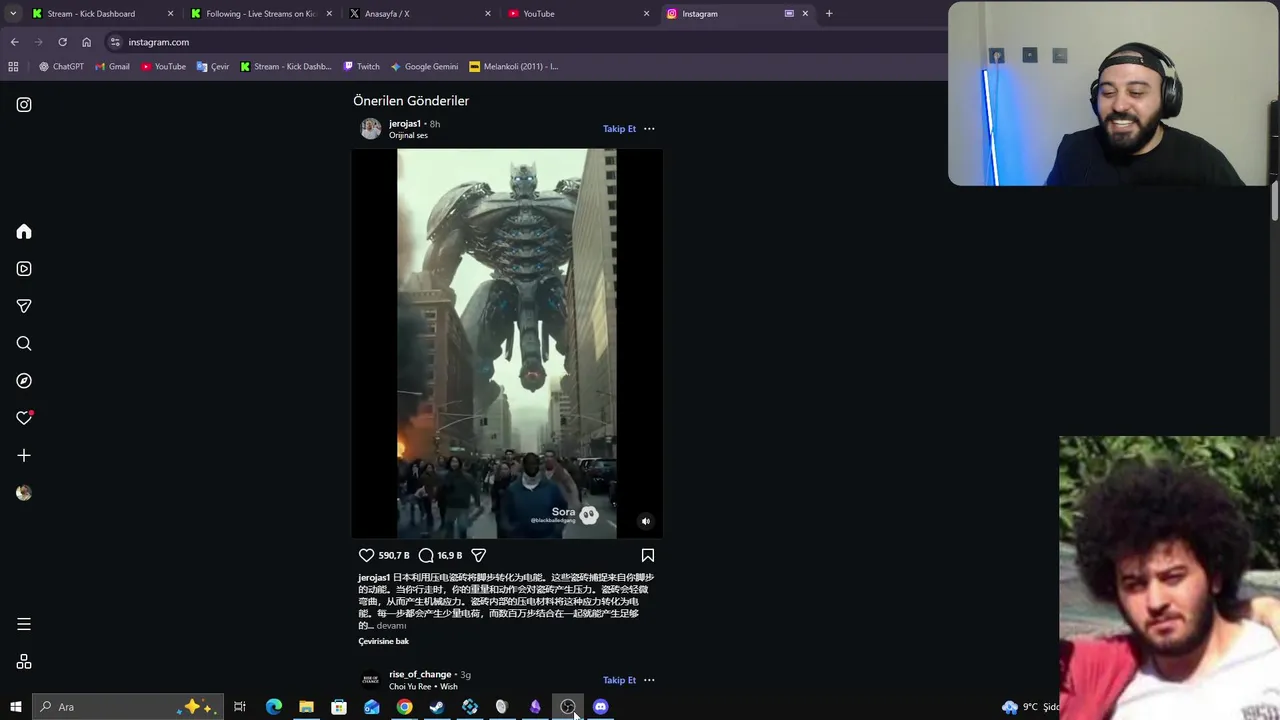Open File Explorer from taskbar

point(306,707)
